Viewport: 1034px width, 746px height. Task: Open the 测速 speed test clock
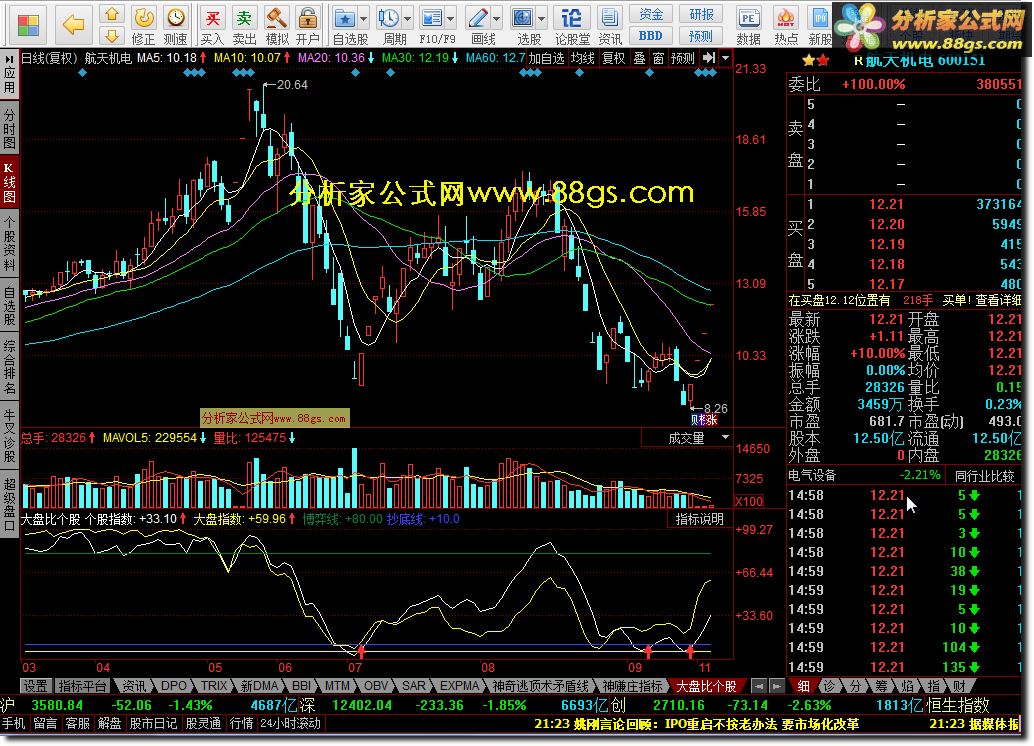pyautogui.click(x=175, y=25)
